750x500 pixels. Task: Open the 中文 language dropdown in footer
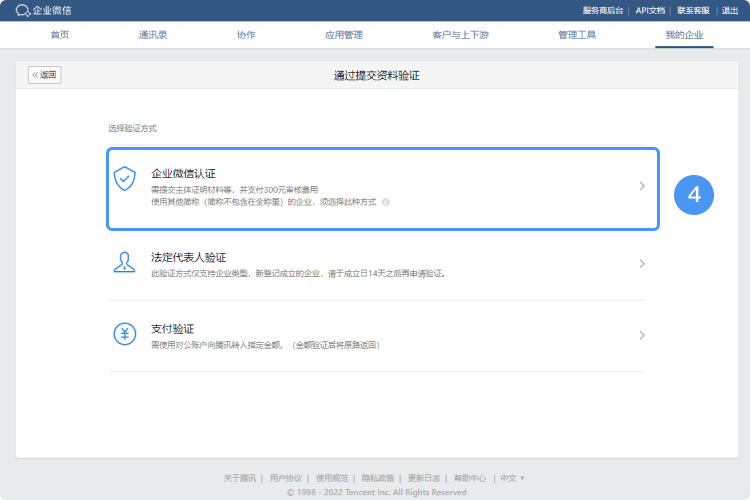512,478
